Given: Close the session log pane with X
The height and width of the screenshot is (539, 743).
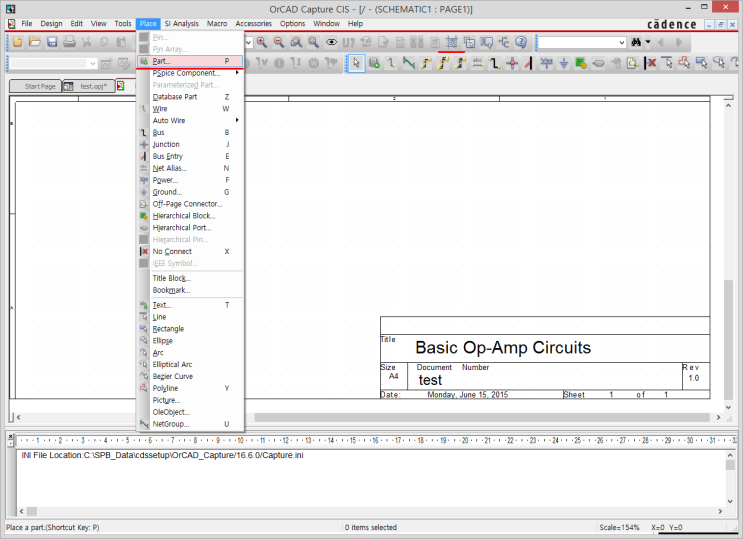Looking at the screenshot, I should pos(10,436).
